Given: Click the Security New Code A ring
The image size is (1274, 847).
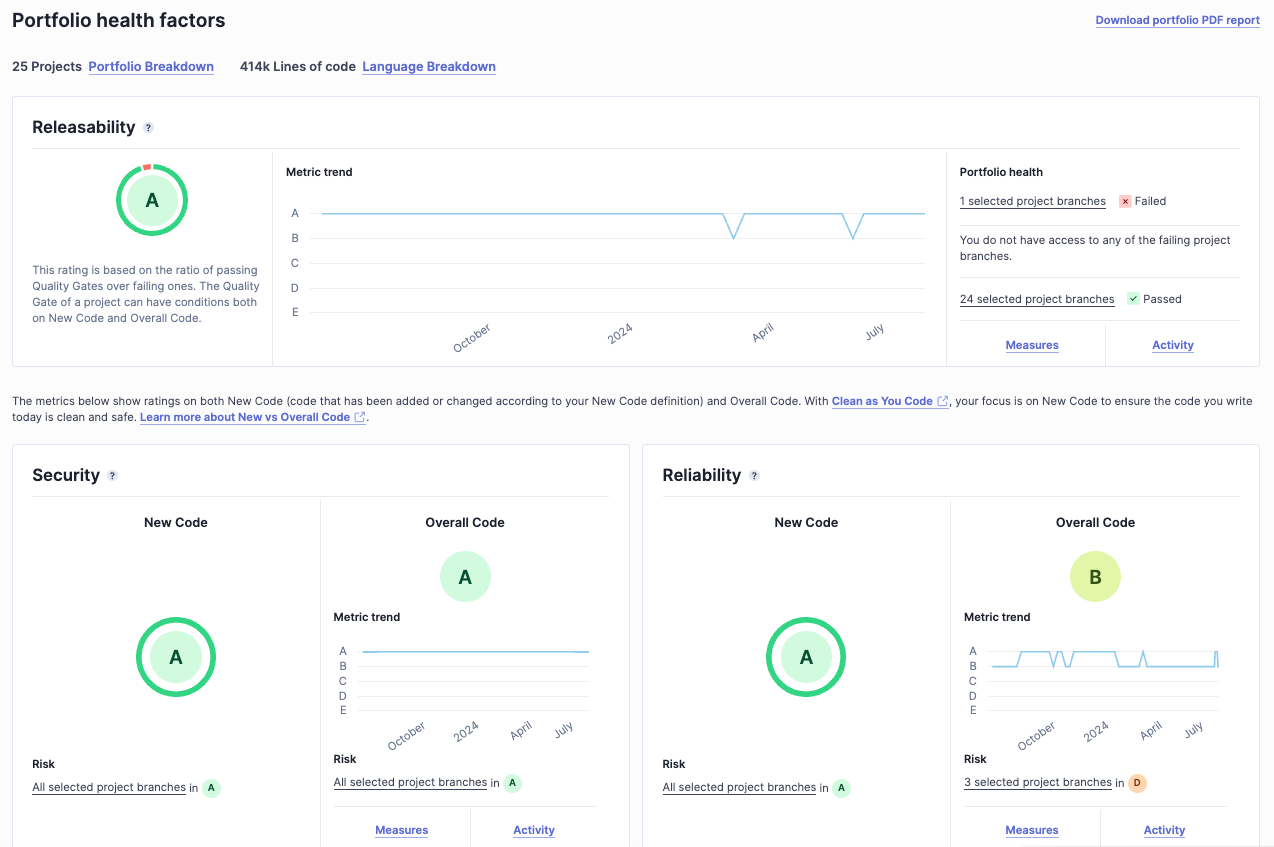Looking at the screenshot, I should click(x=176, y=657).
